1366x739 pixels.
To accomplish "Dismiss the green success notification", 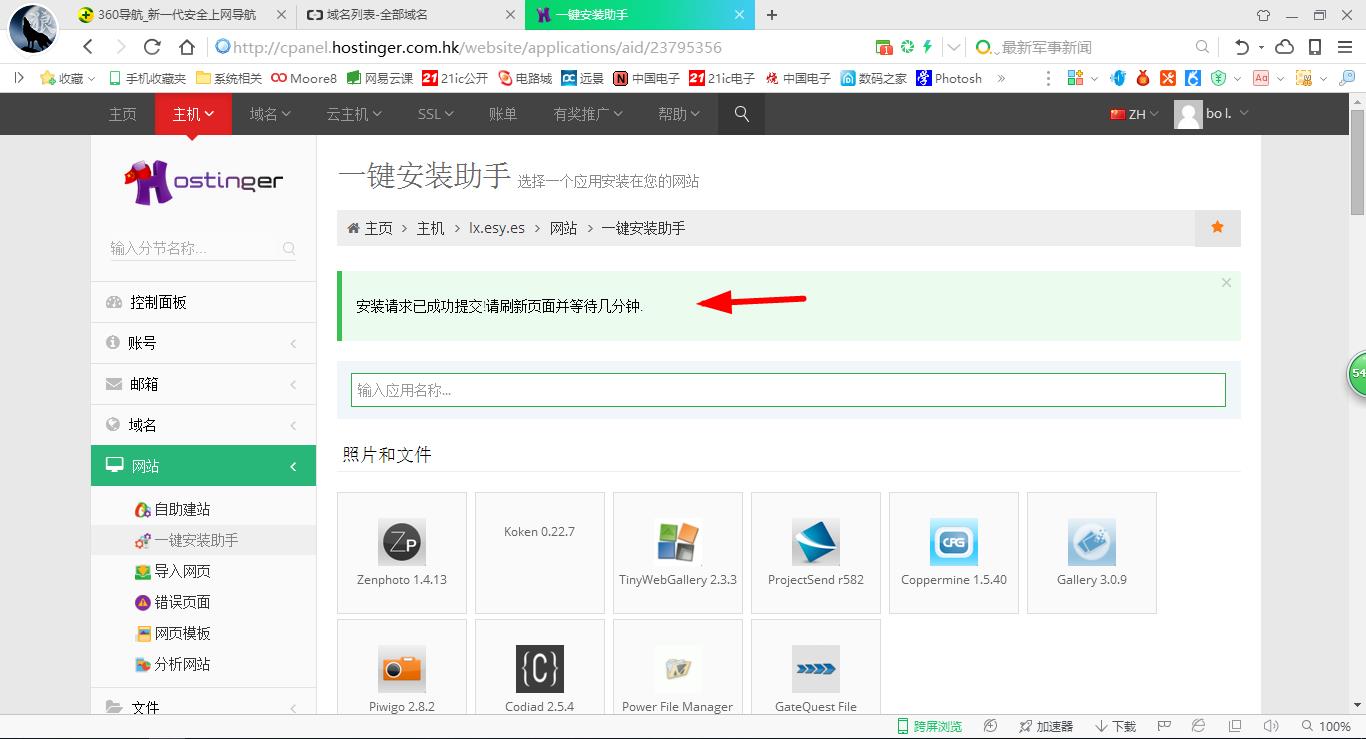I will click(x=1226, y=282).
